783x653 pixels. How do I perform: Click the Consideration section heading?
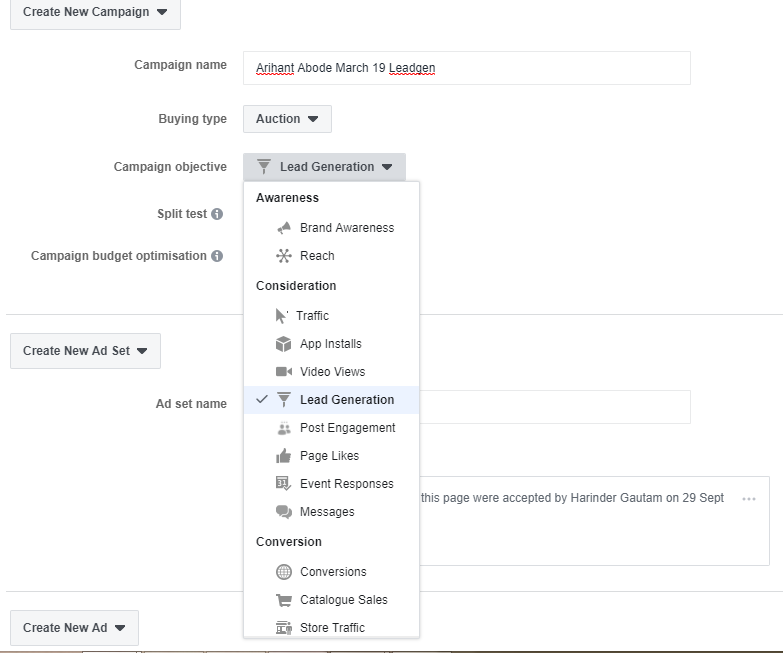click(x=296, y=286)
